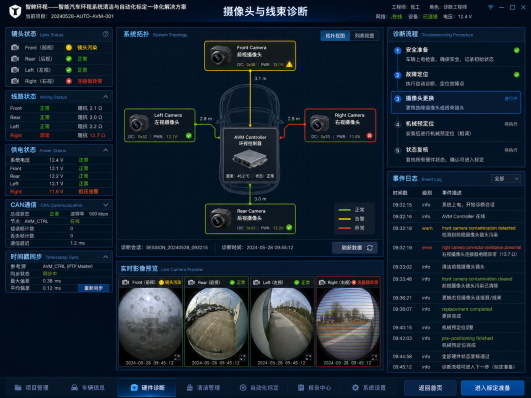Viewport: 531px width, 398px height.
Task: Select the Rear Camera node in the topology
Action: click(x=250, y=219)
